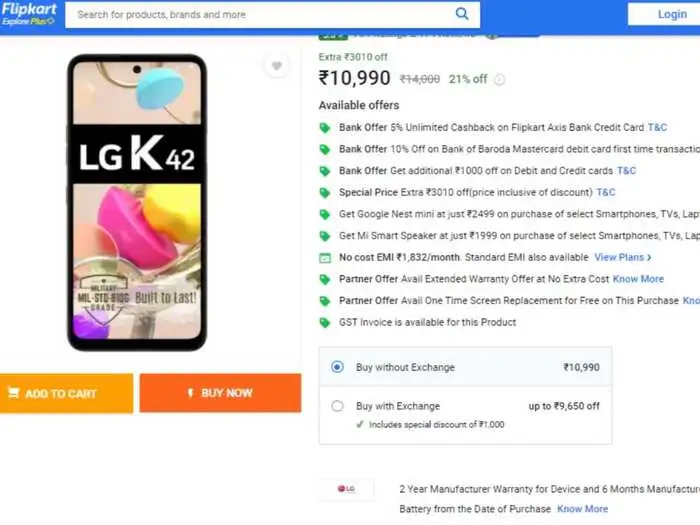Click the price info circle icon
This screenshot has height=525, width=700.
pos(500,80)
